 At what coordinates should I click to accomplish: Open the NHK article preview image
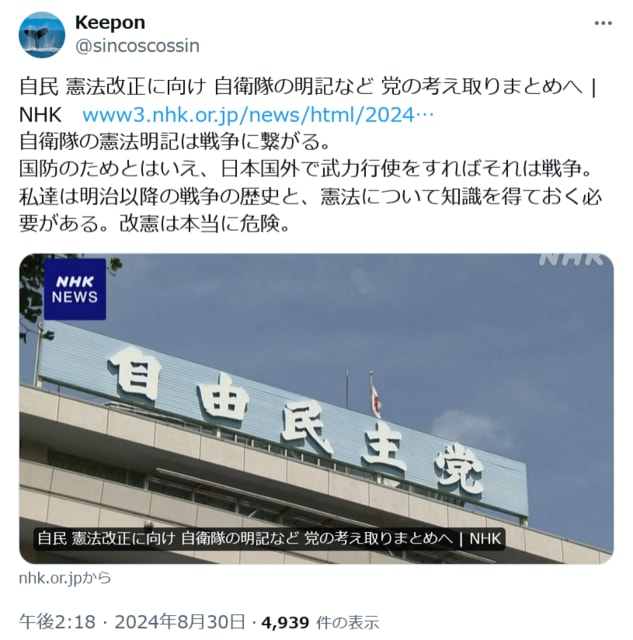(x=316, y=409)
